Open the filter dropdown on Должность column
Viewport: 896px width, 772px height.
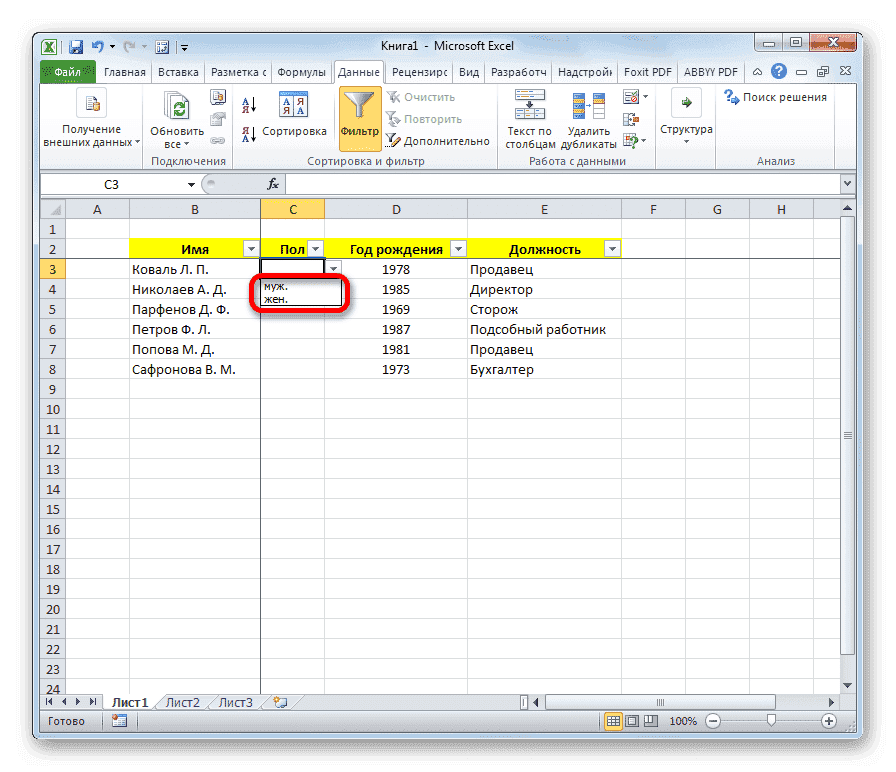click(x=612, y=248)
